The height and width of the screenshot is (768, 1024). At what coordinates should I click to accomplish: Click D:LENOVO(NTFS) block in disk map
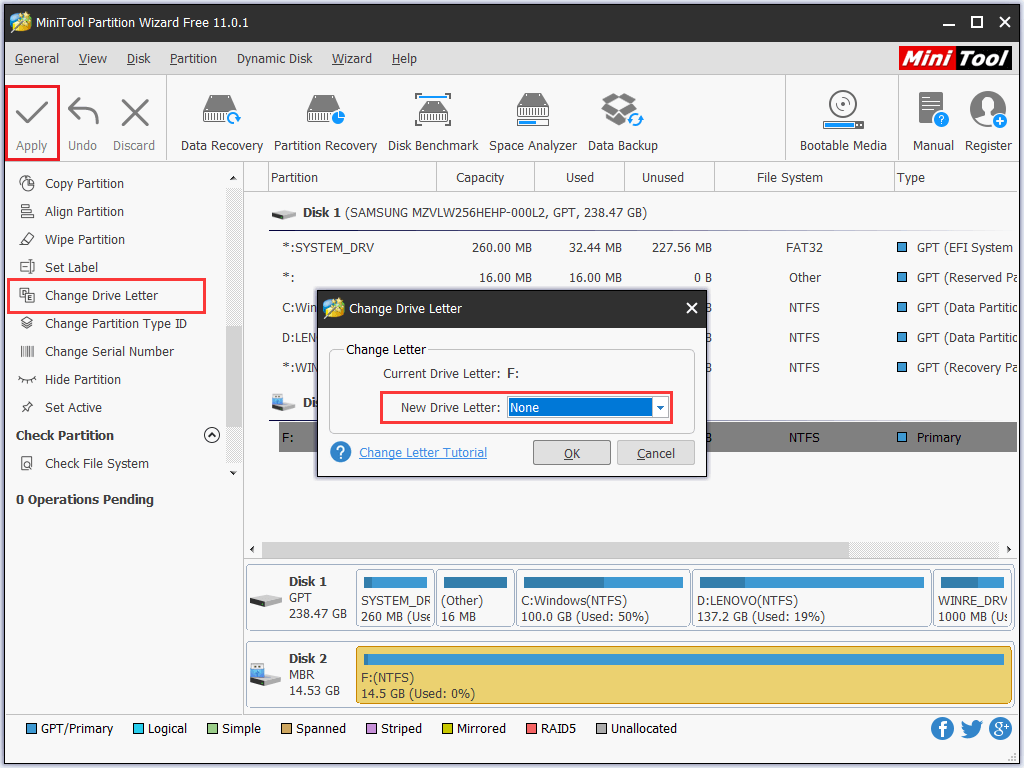pos(811,598)
